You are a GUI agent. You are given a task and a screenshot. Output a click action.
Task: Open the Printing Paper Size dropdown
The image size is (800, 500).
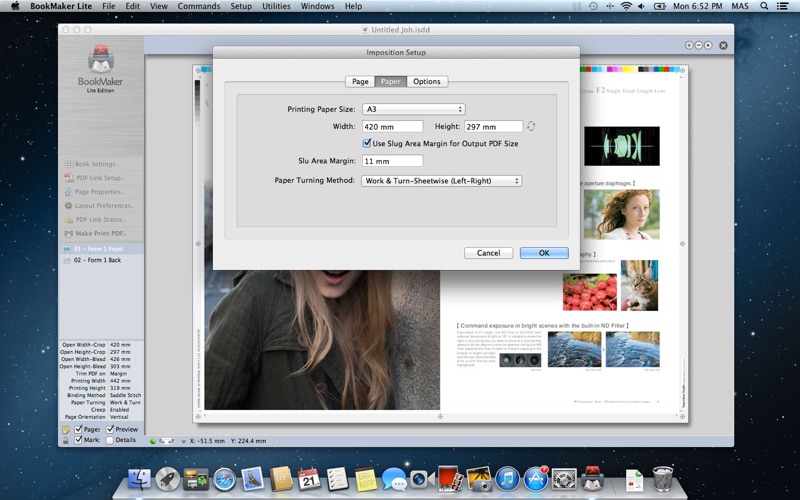pyautogui.click(x=414, y=109)
